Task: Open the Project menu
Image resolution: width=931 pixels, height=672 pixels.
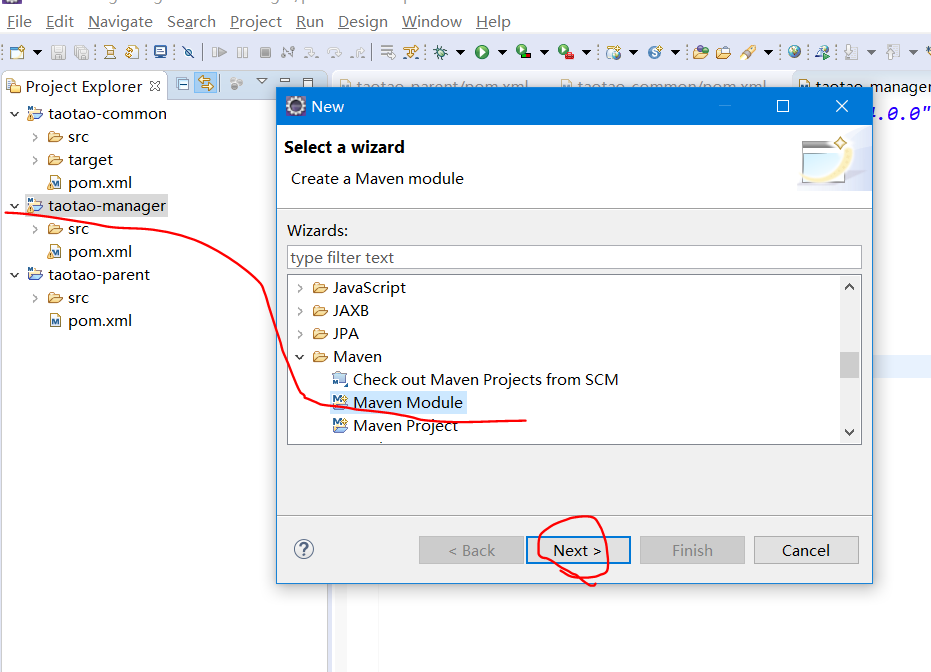Action: click(255, 22)
